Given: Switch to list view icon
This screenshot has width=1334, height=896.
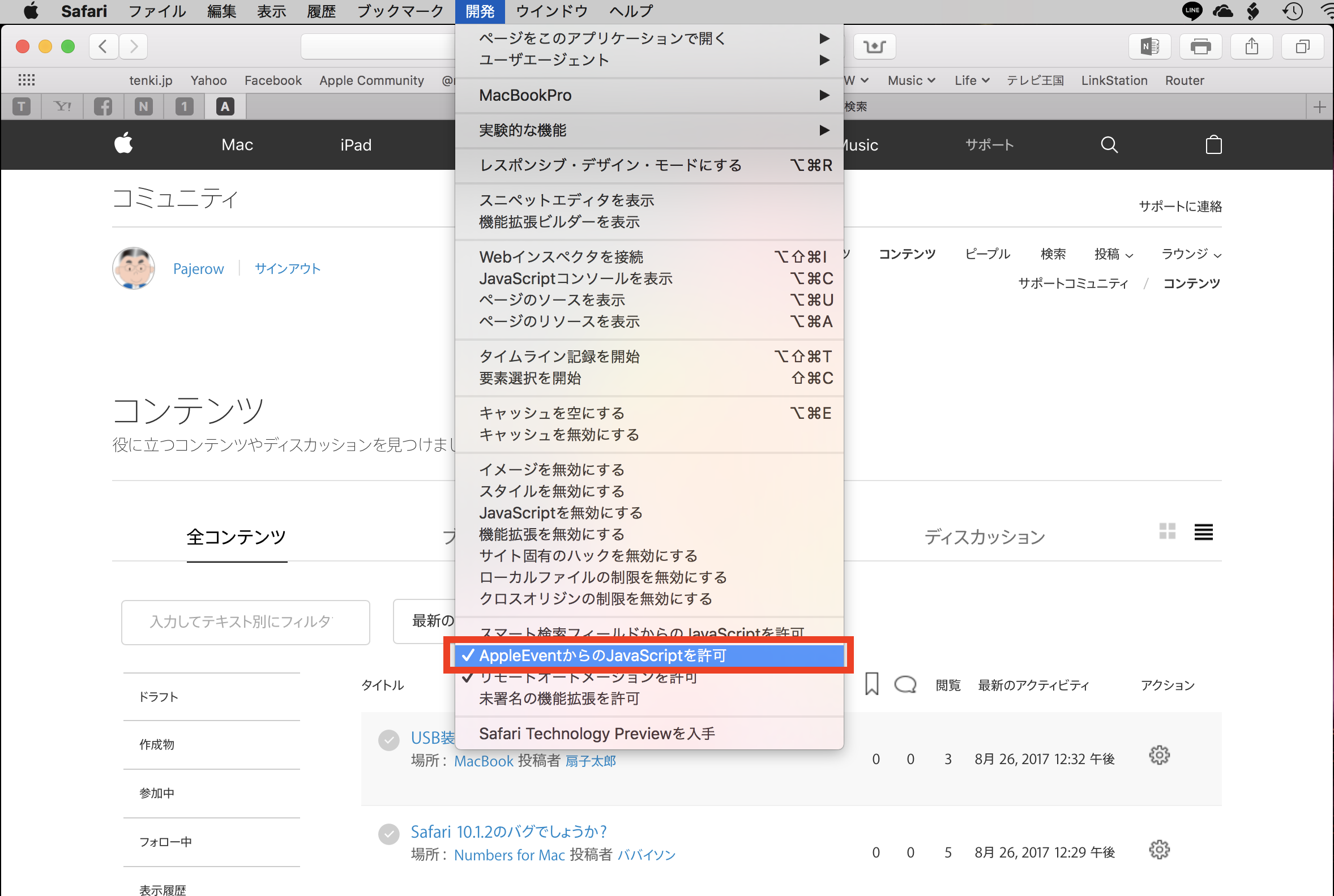Looking at the screenshot, I should [x=1203, y=532].
